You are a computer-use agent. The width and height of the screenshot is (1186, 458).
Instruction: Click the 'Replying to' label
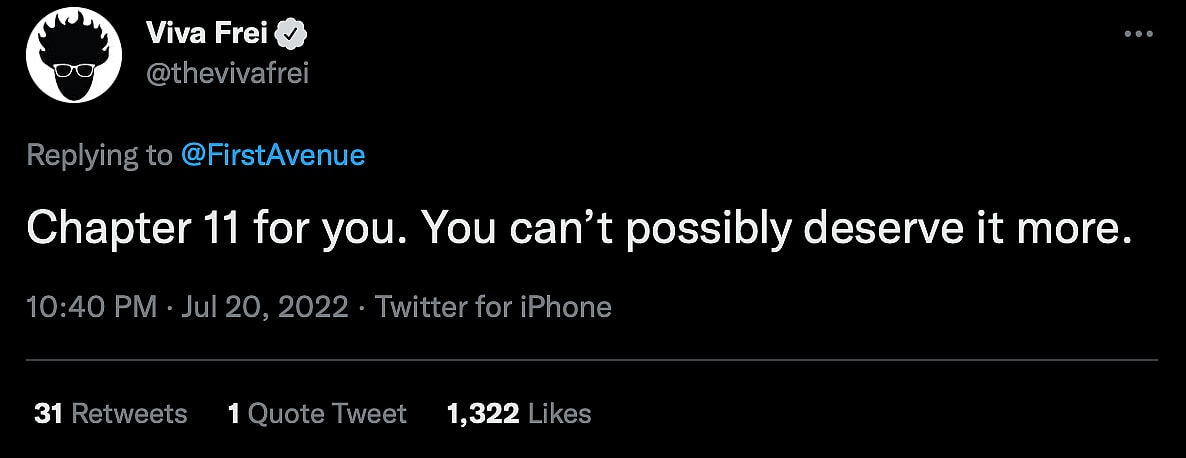(x=100, y=155)
